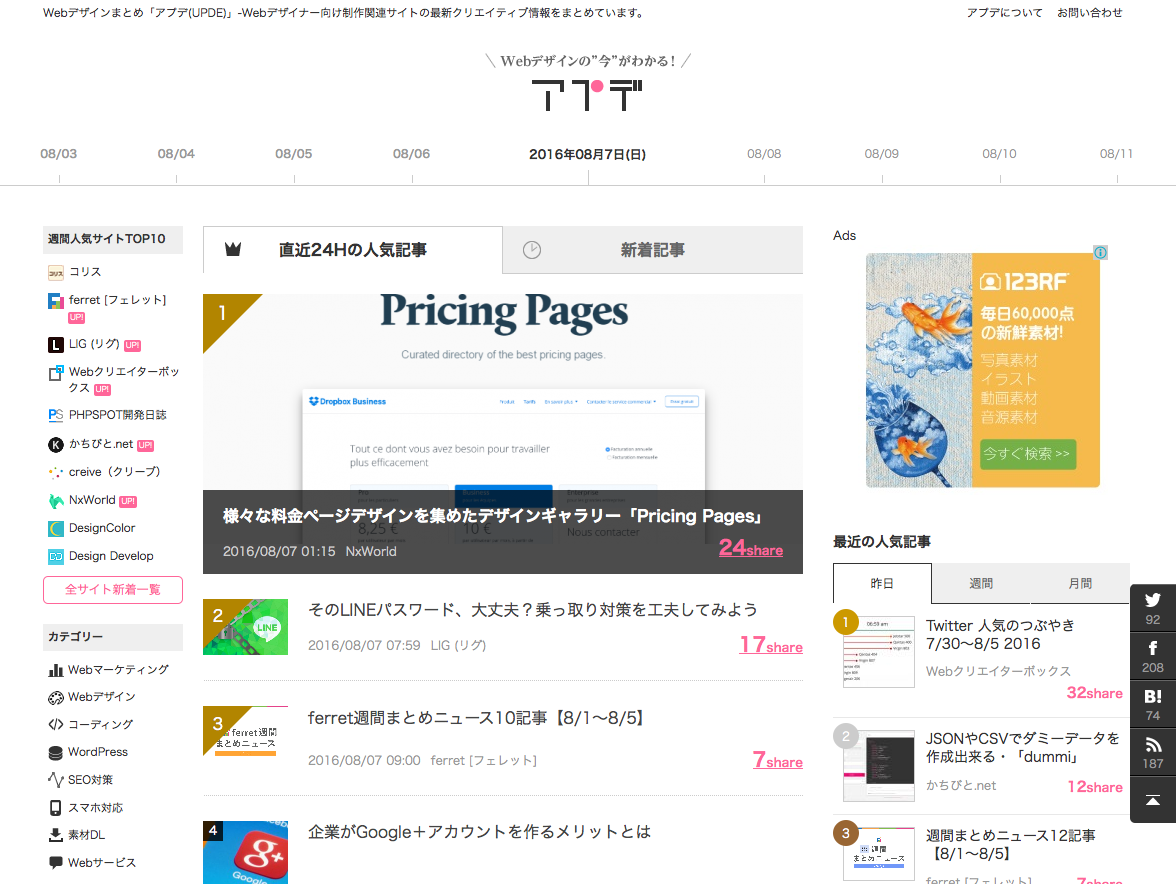Open the 週間 popular articles tab
Screen dimensions: 1176x884
[980, 582]
